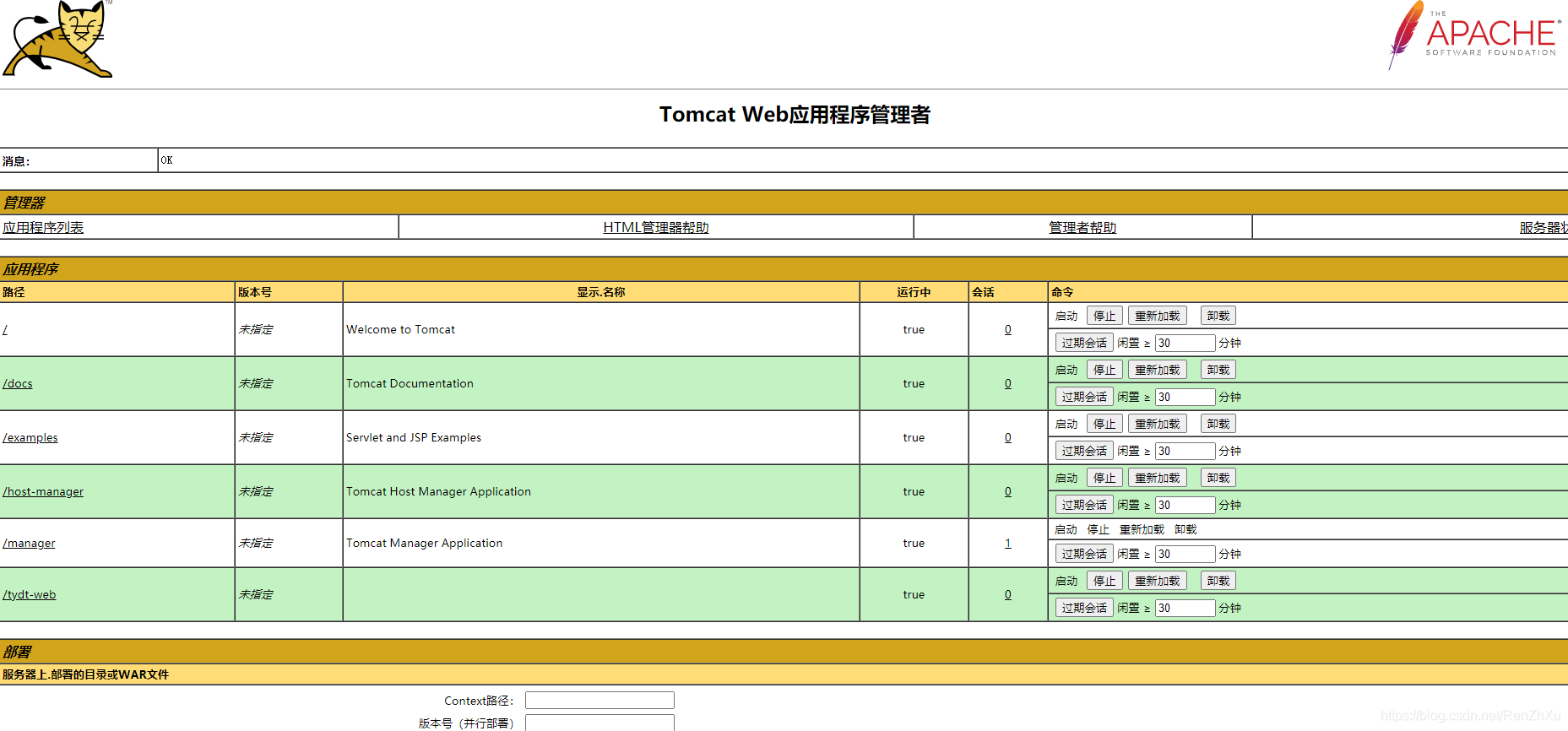
Task: Select the Tomcat Host Manager Application text
Action: point(438,491)
